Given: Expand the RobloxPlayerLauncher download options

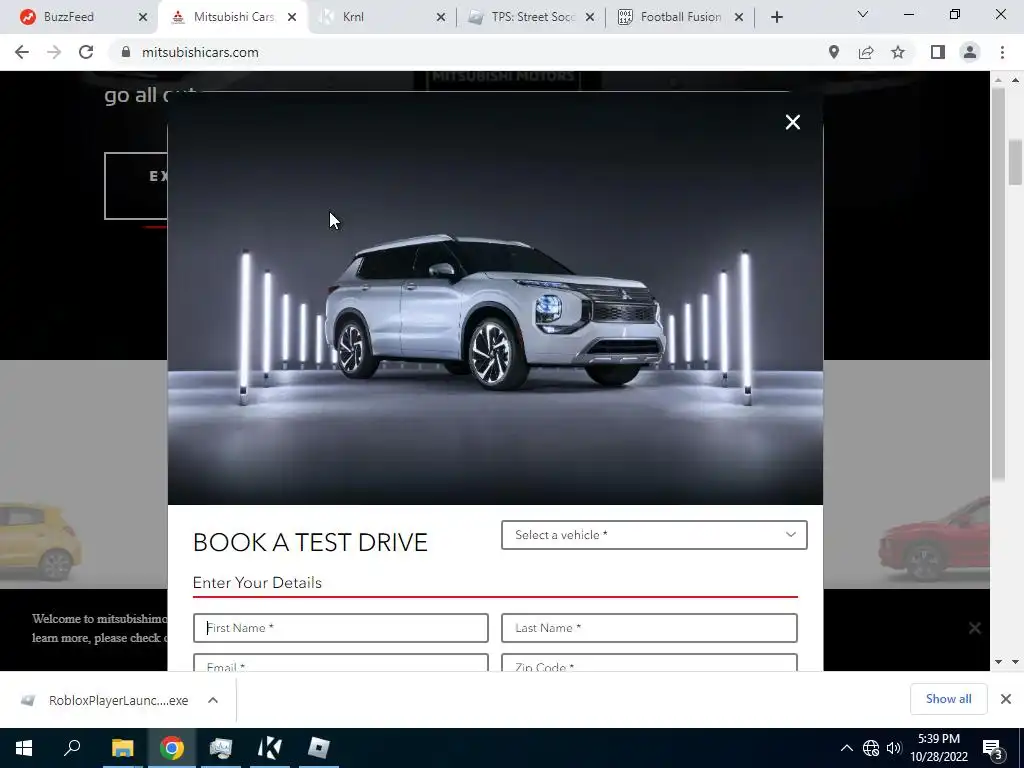Looking at the screenshot, I should click(213, 700).
